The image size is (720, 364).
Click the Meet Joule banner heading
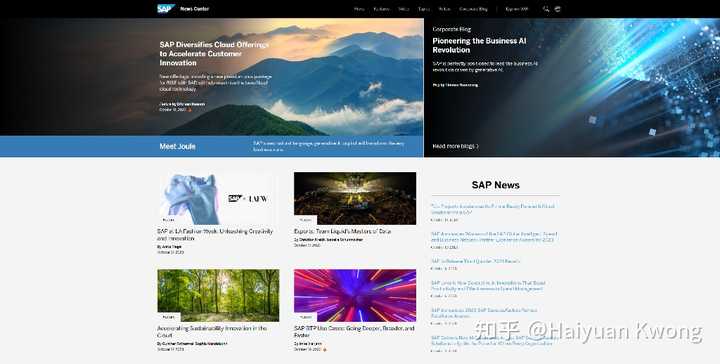(177, 146)
